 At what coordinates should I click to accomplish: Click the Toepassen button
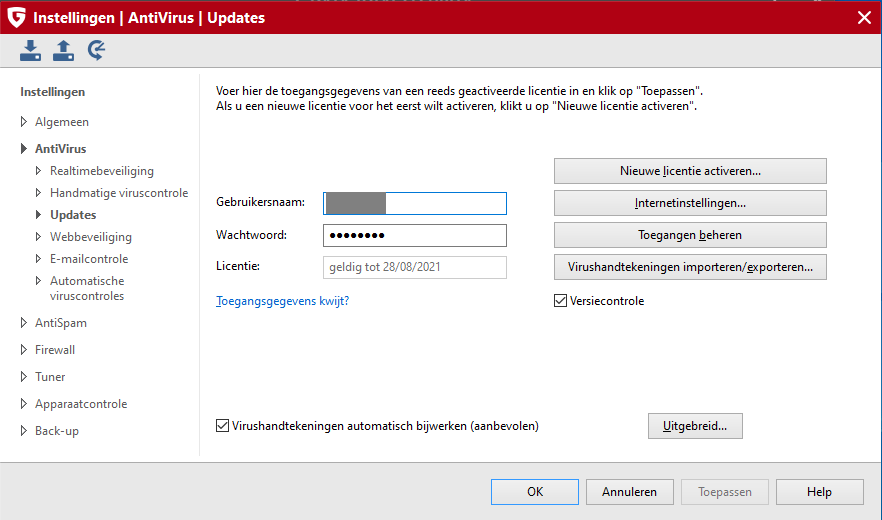724,492
